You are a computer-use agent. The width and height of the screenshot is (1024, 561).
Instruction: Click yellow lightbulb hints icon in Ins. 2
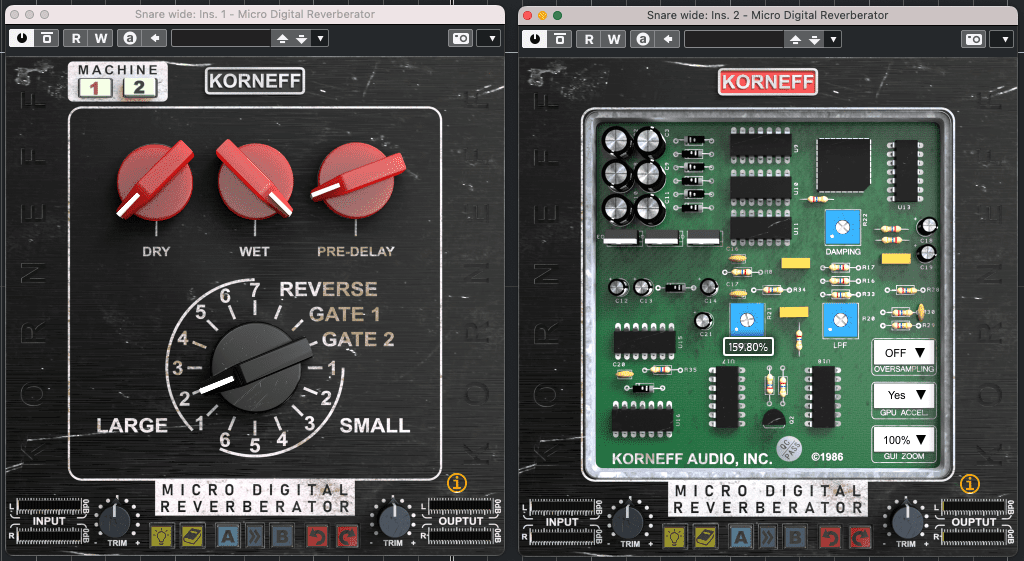(x=675, y=537)
